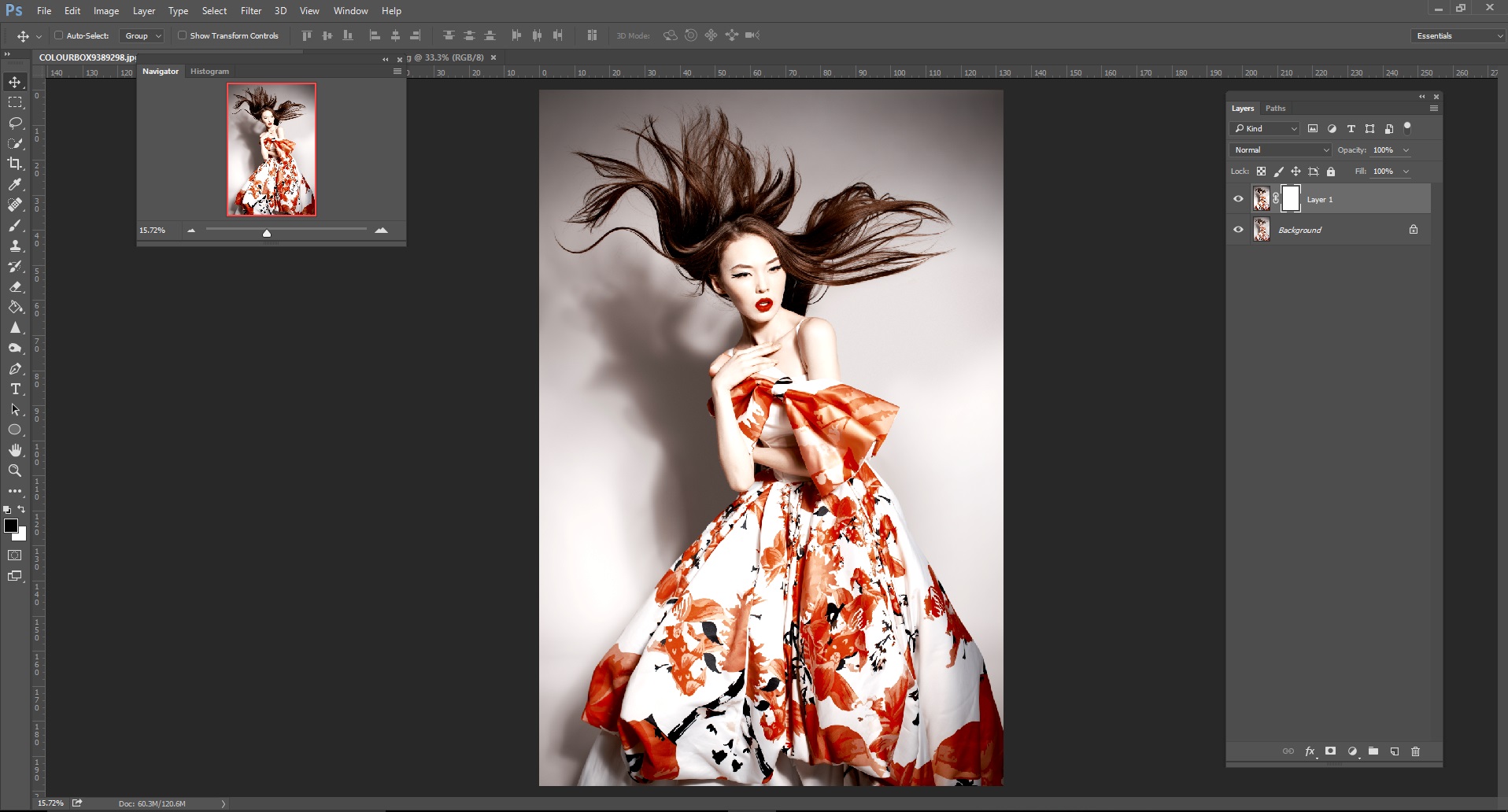Open the Add layer style (fx) menu
1508x812 pixels.
pyautogui.click(x=1309, y=751)
